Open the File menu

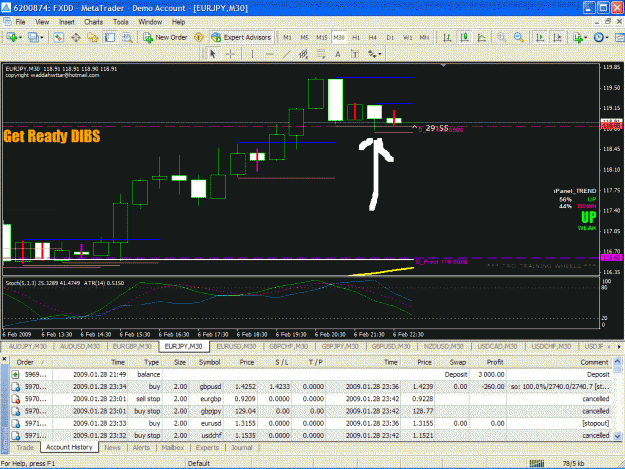pyautogui.click(x=20, y=22)
